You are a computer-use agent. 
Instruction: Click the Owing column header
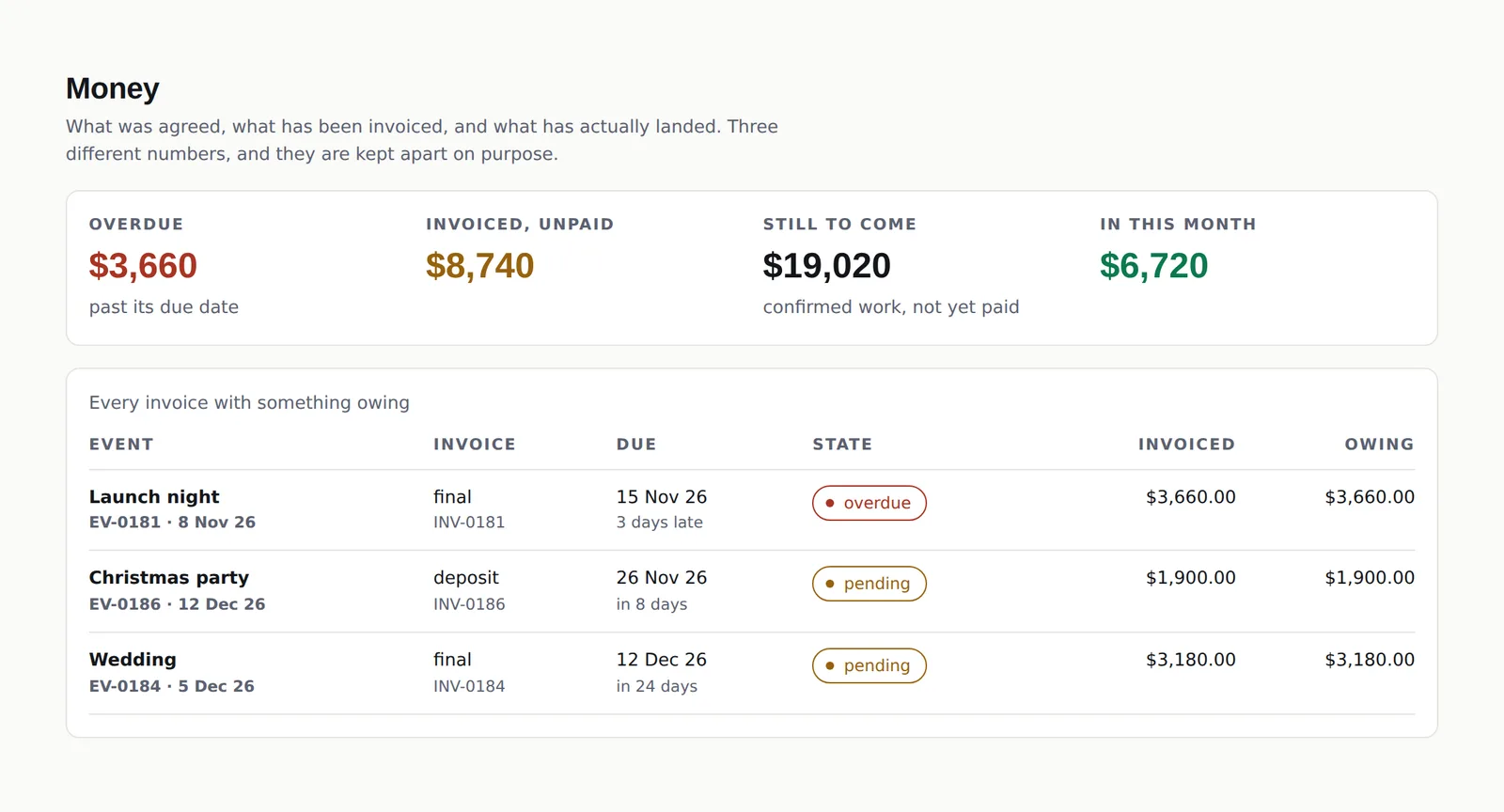[1379, 445]
